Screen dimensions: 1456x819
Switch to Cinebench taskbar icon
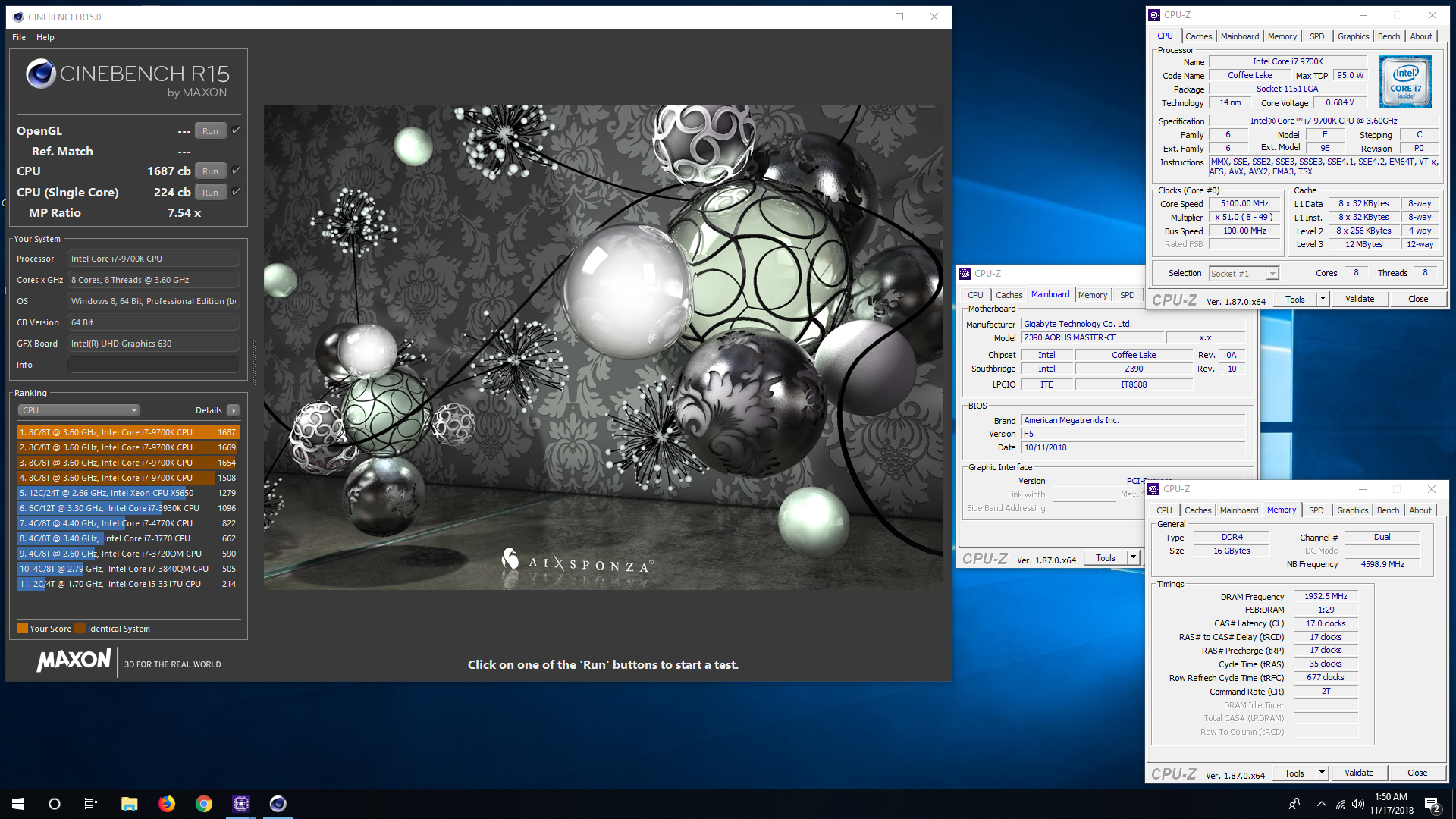(x=278, y=804)
